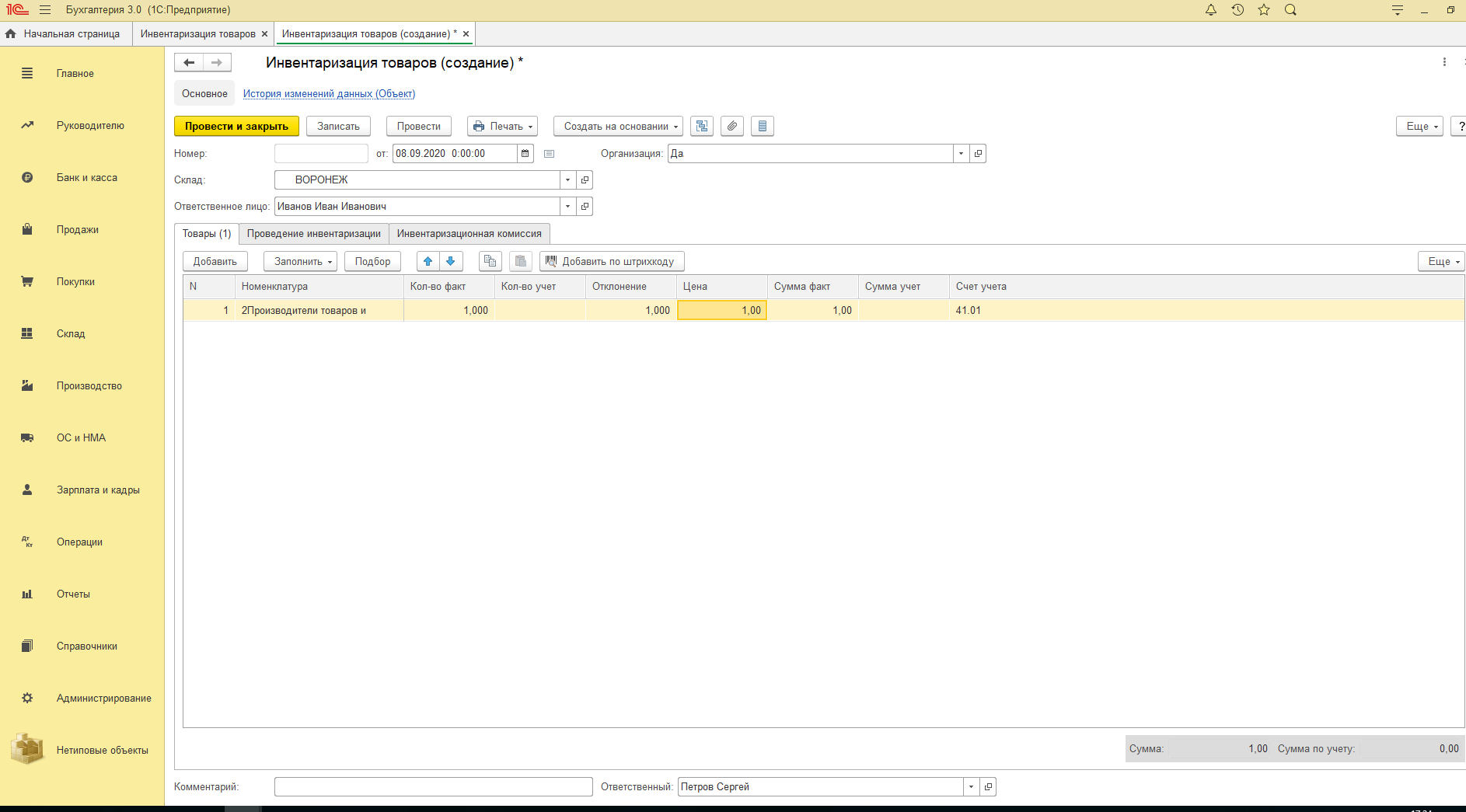Viewport: 1466px width, 812px height.
Task: Click the notifications bell icon
Action: (x=1210, y=10)
